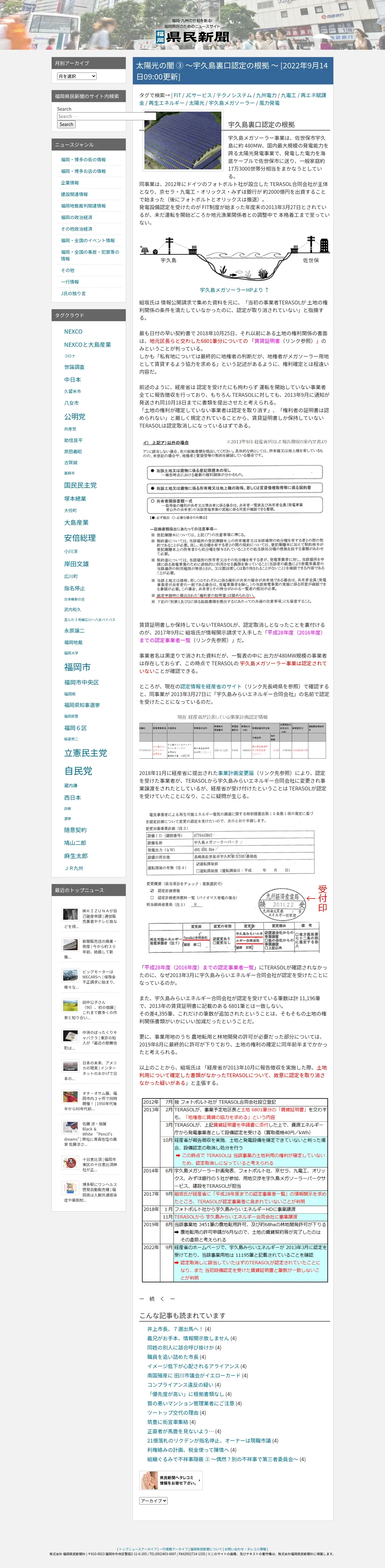Open the 賃貸証明書 linked reference
This screenshot has width=385, height=1568.
(x=267, y=342)
